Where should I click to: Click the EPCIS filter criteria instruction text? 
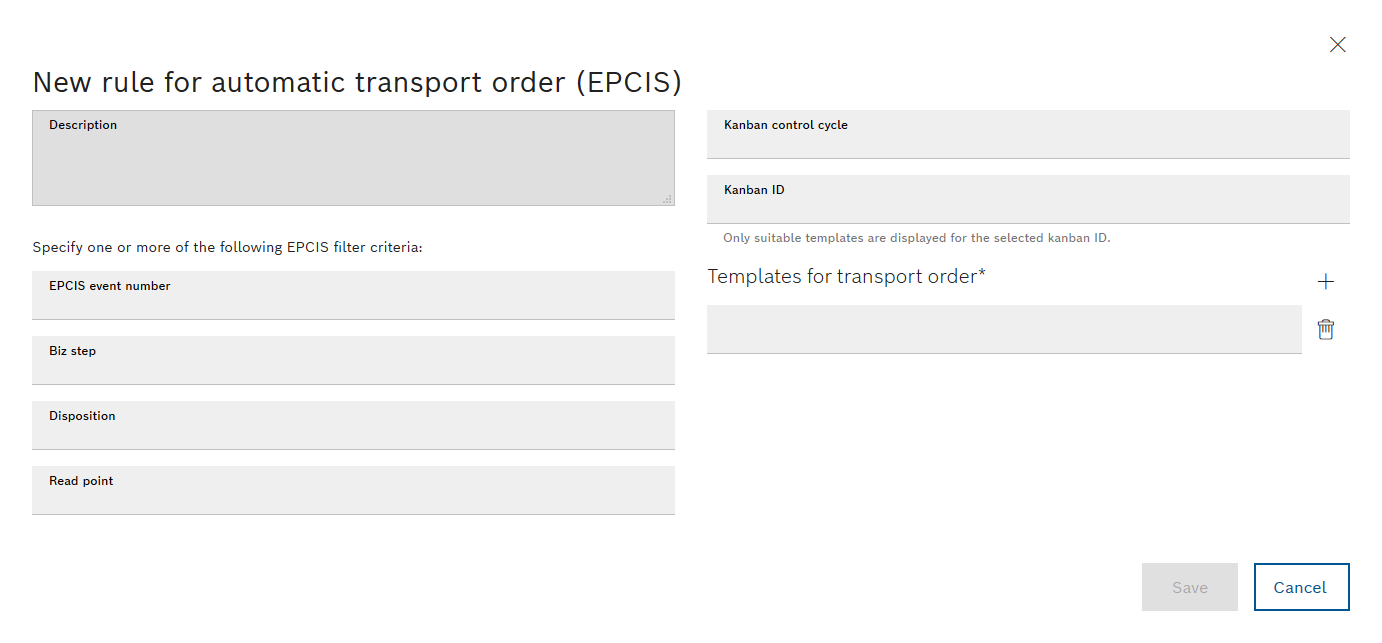(228, 247)
